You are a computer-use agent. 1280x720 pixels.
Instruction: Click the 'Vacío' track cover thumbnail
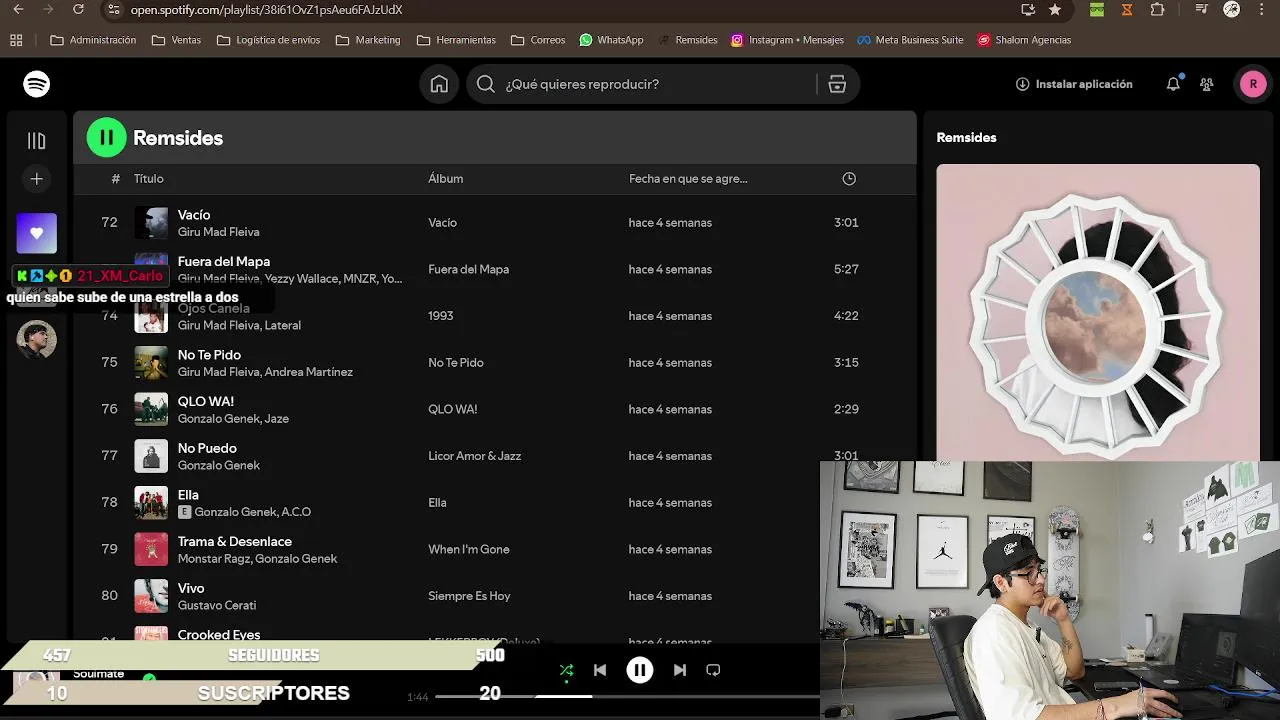[x=151, y=222]
